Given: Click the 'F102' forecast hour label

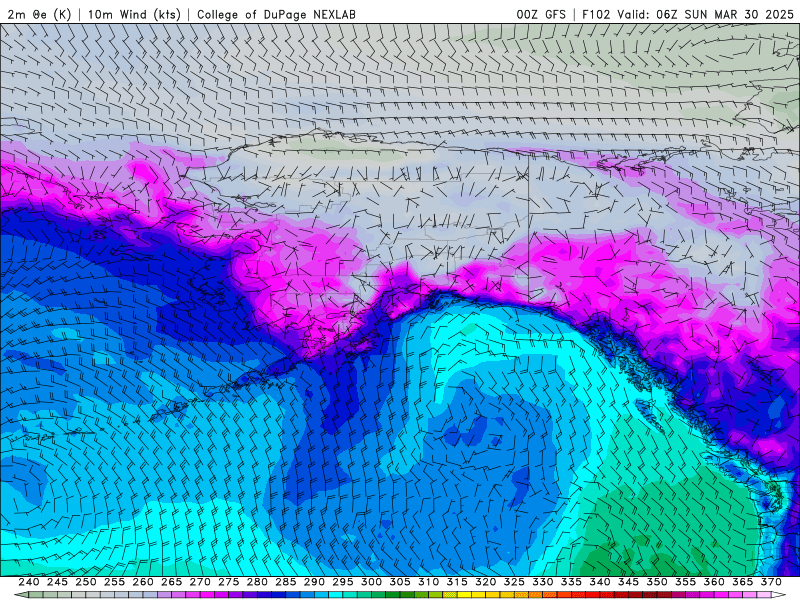Looking at the screenshot, I should pyautogui.click(x=596, y=15).
